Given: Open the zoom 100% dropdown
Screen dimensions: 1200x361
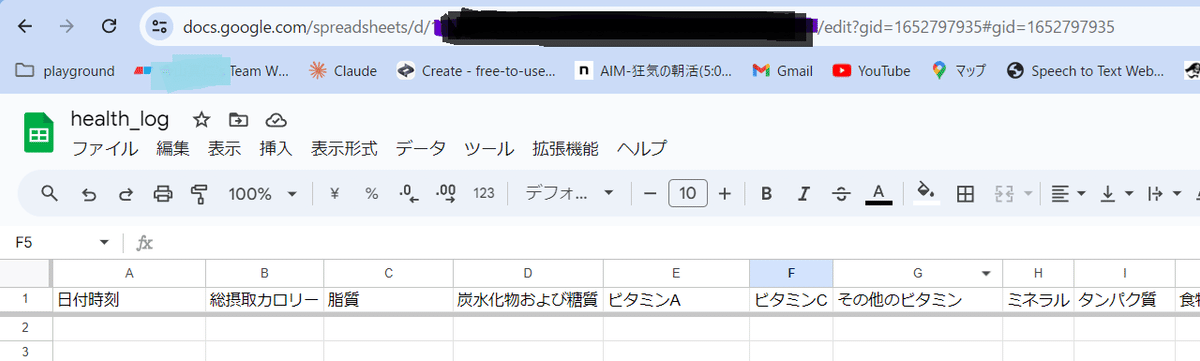Looking at the screenshot, I should pyautogui.click(x=263, y=194).
